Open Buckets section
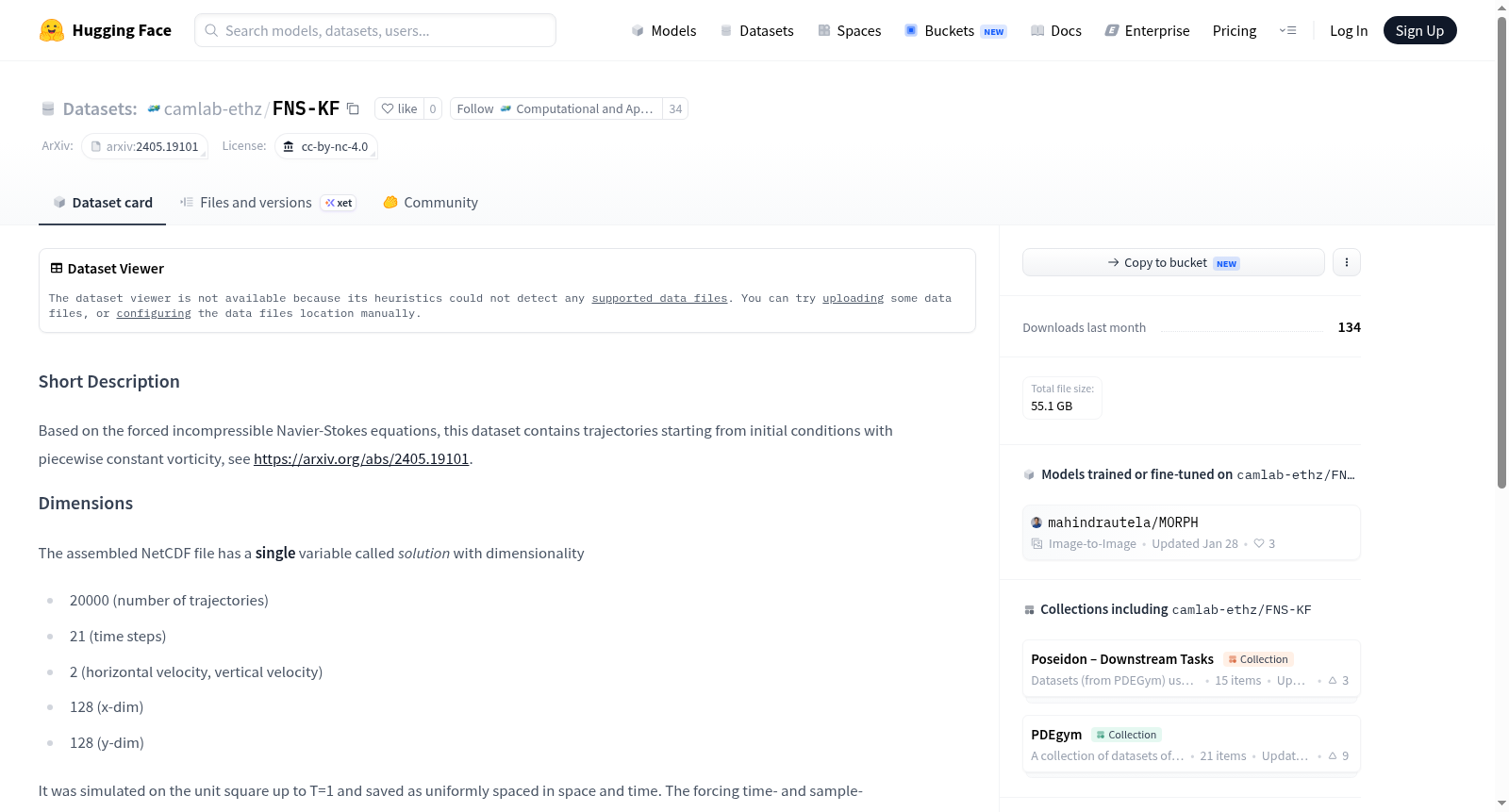 pyautogui.click(x=955, y=30)
